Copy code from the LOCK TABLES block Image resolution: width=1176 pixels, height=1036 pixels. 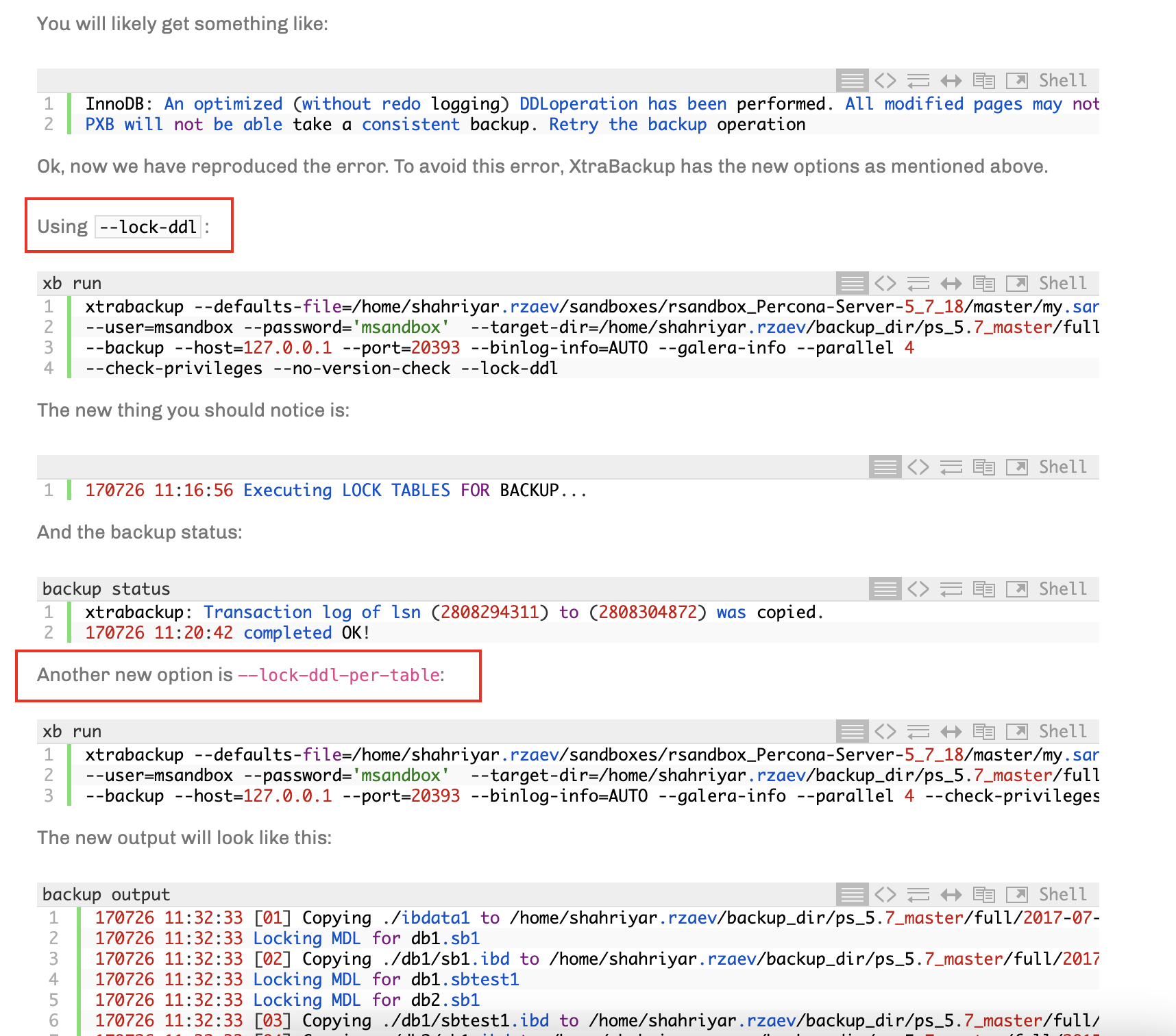click(x=984, y=467)
